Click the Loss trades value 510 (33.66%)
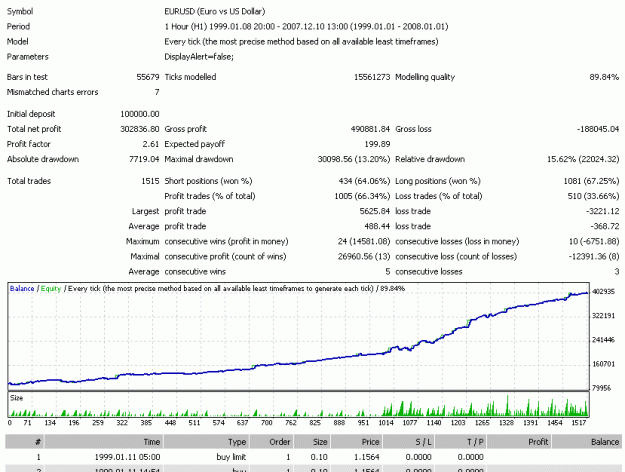 tap(594, 197)
